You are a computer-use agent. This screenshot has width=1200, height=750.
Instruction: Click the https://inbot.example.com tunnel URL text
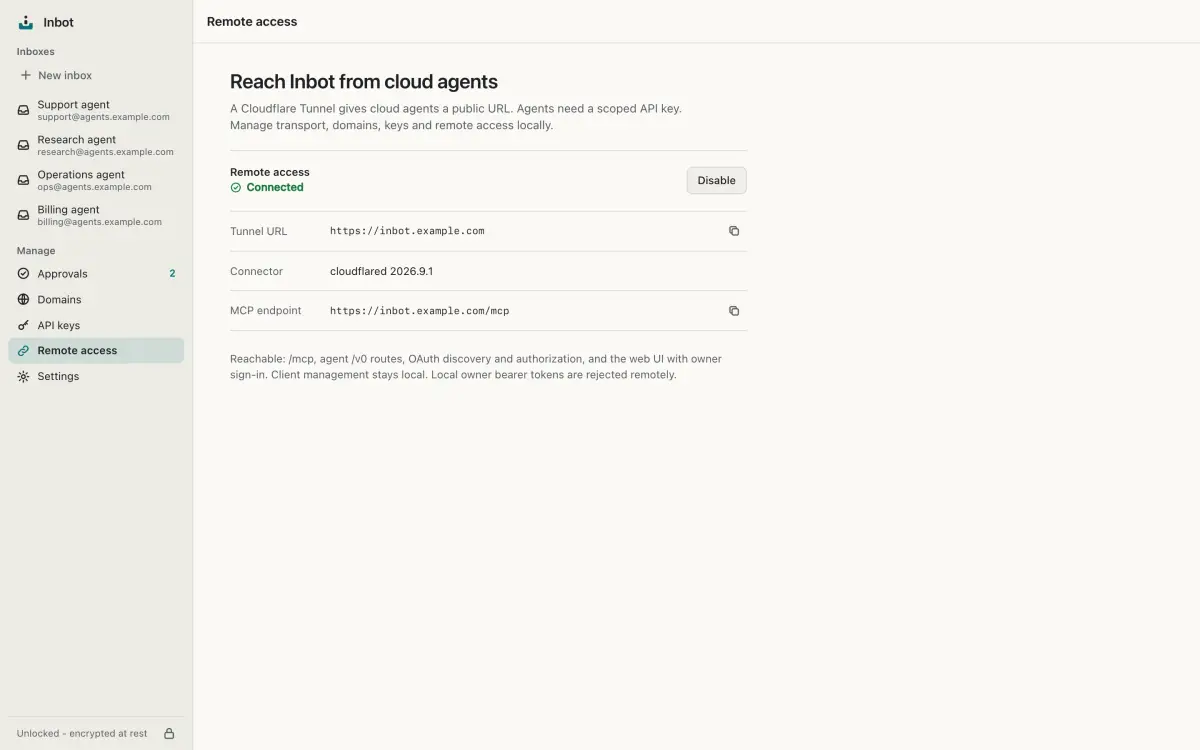[x=407, y=231]
